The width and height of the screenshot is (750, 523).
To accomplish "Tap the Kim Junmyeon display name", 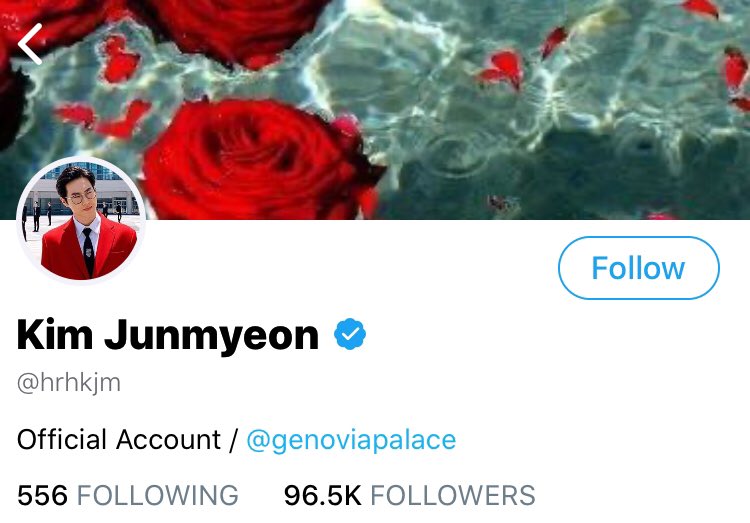I will click(x=168, y=335).
